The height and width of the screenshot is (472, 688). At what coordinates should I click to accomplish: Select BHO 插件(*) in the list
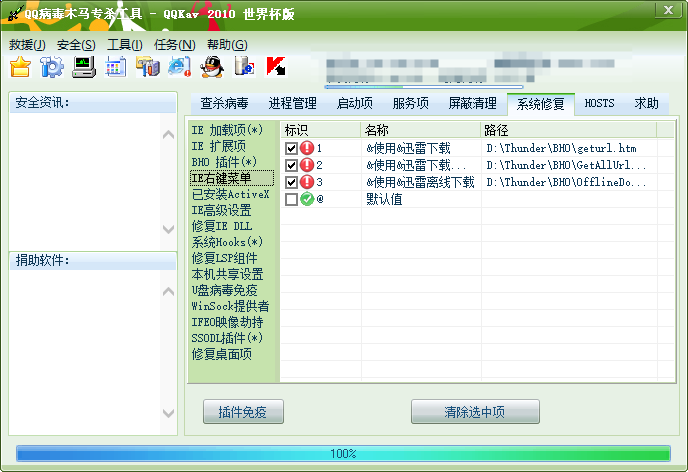(x=224, y=162)
